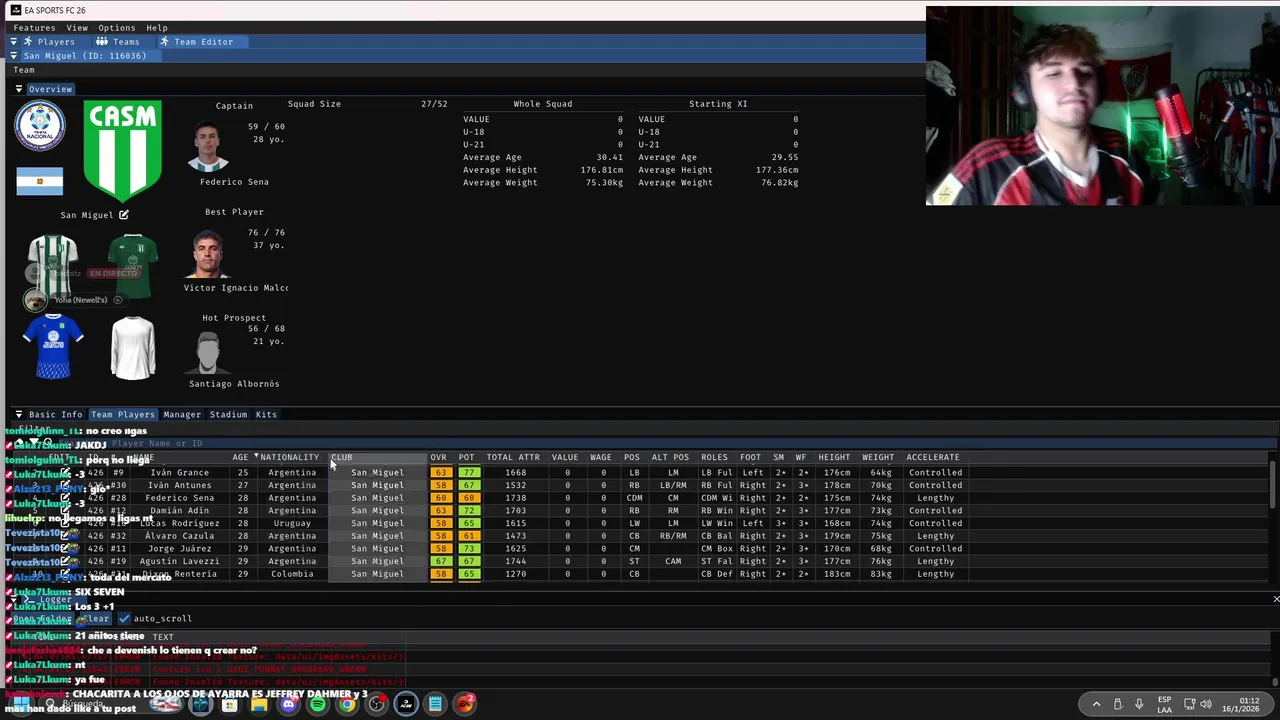Screen dimensions: 1280x720
Task: Click the CASM green club crest
Action: click(x=122, y=150)
